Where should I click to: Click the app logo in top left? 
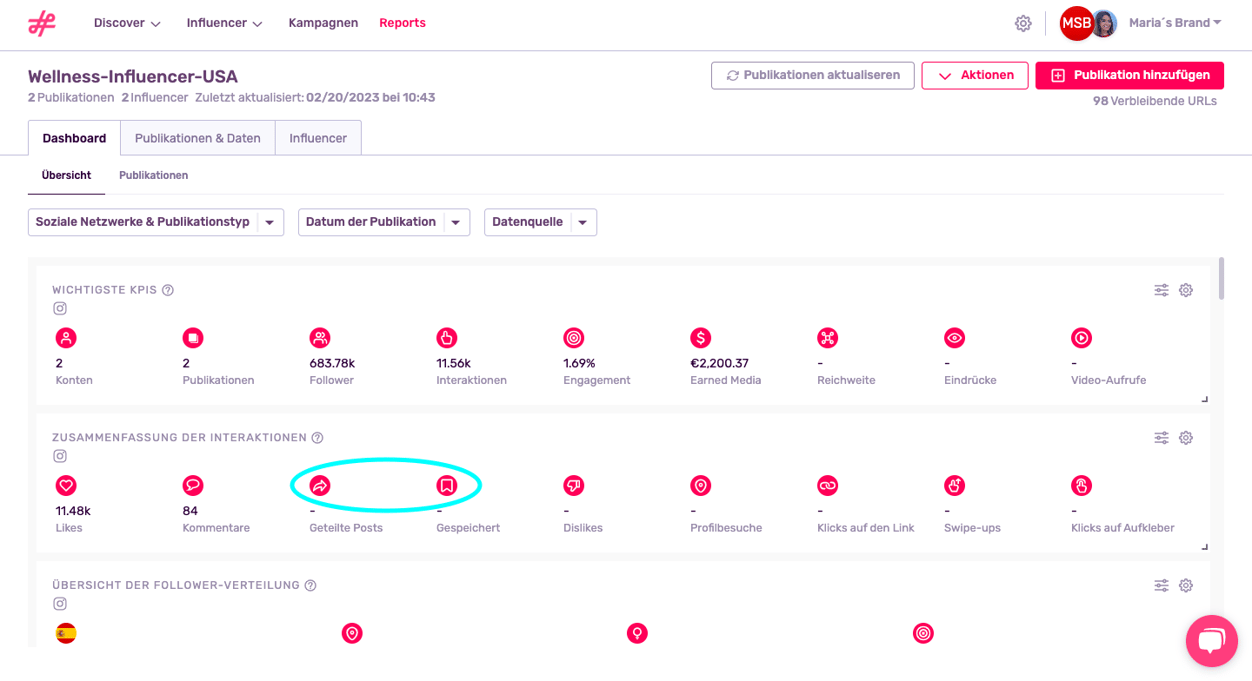pyautogui.click(x=42, y=24)
